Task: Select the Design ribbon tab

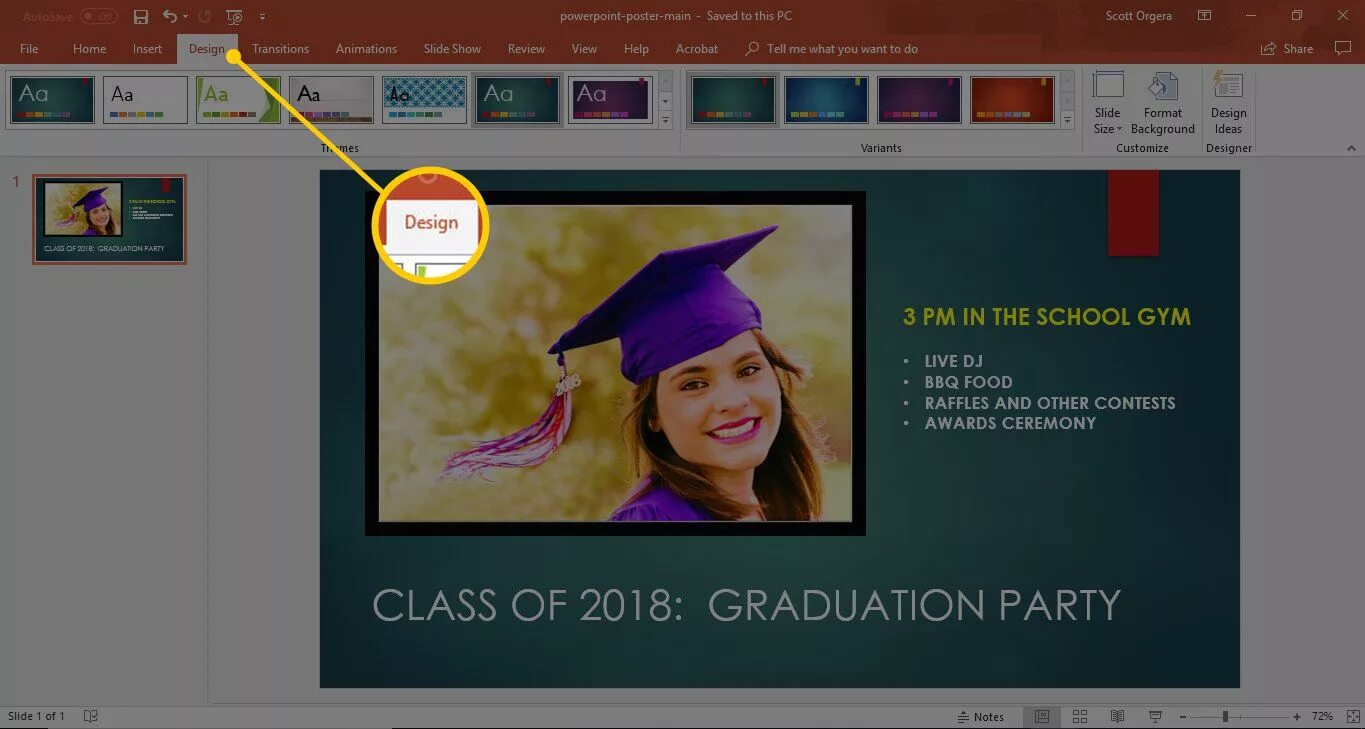Action: coord(207,49)
